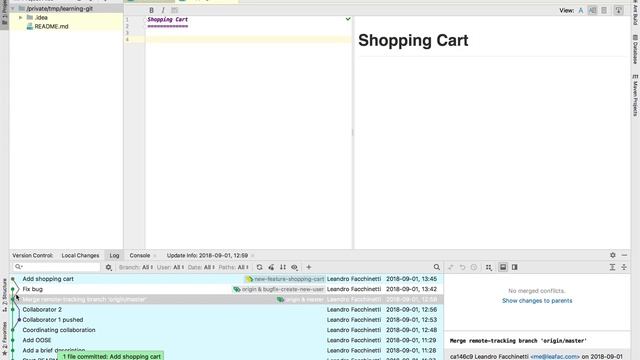This screenshot has height=360, width=640.
Task: Open the Structure tool window
Action: (x=4, y=296)
